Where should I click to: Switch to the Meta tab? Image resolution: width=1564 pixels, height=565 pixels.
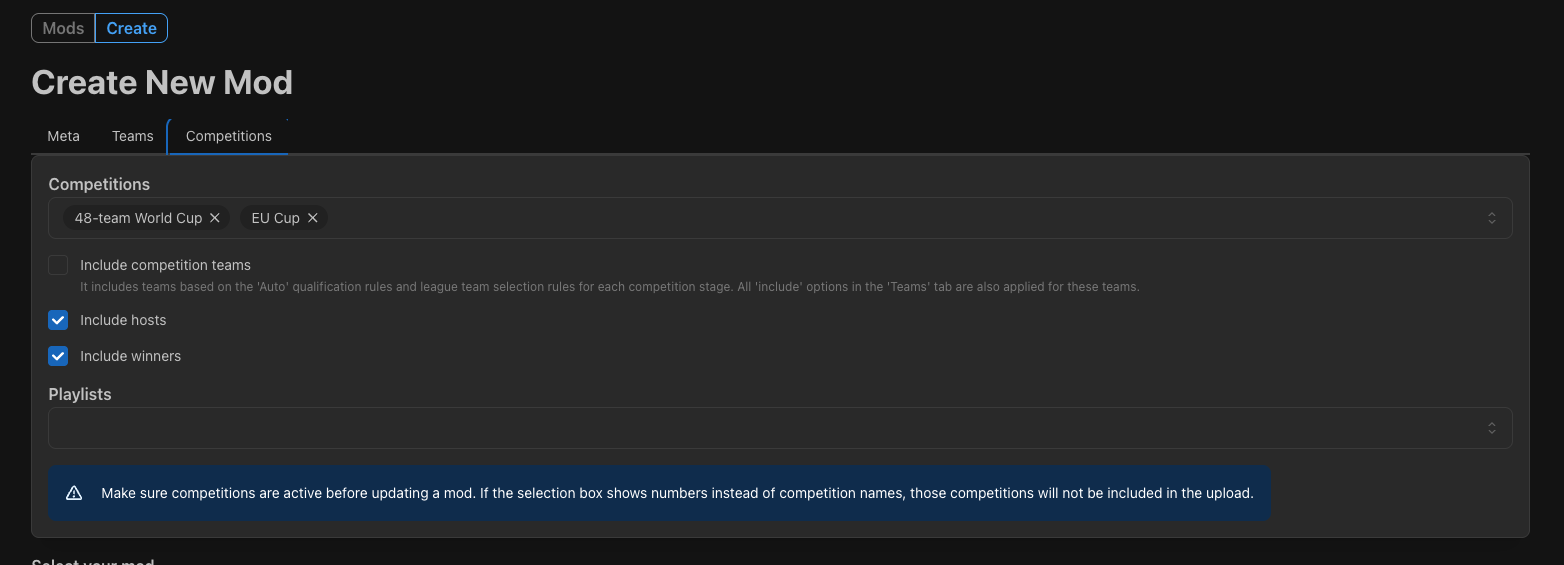64,136
